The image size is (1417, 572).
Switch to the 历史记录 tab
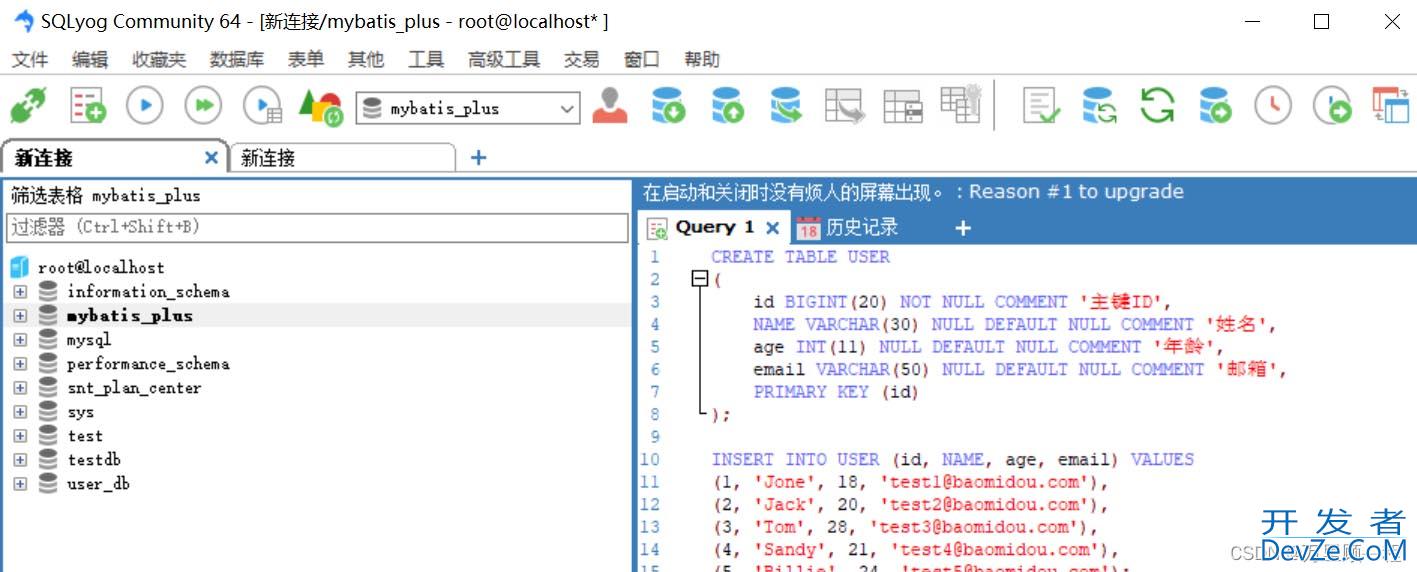tap(848, 228)
